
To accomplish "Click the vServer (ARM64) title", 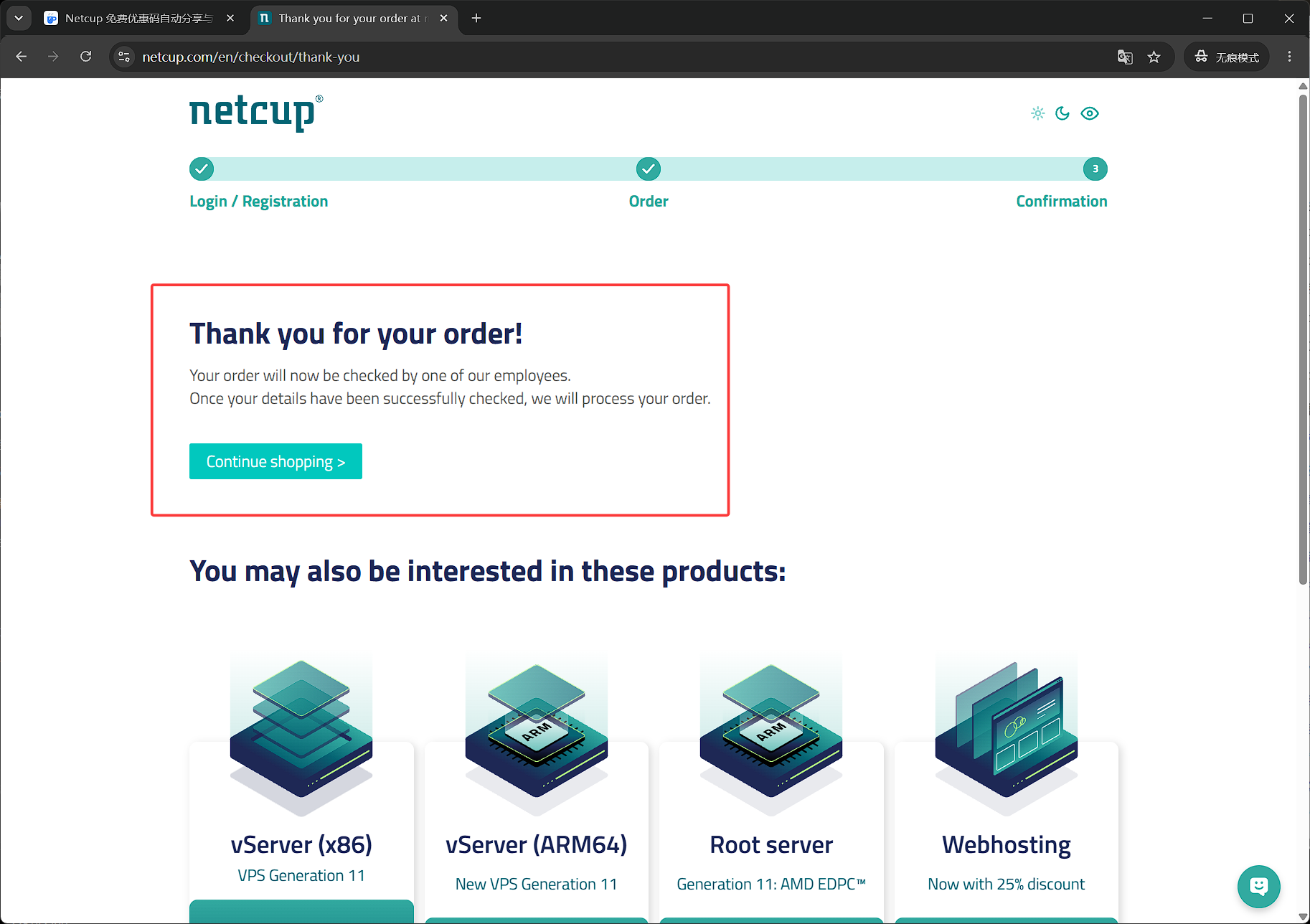I will (x=537, y=845).
